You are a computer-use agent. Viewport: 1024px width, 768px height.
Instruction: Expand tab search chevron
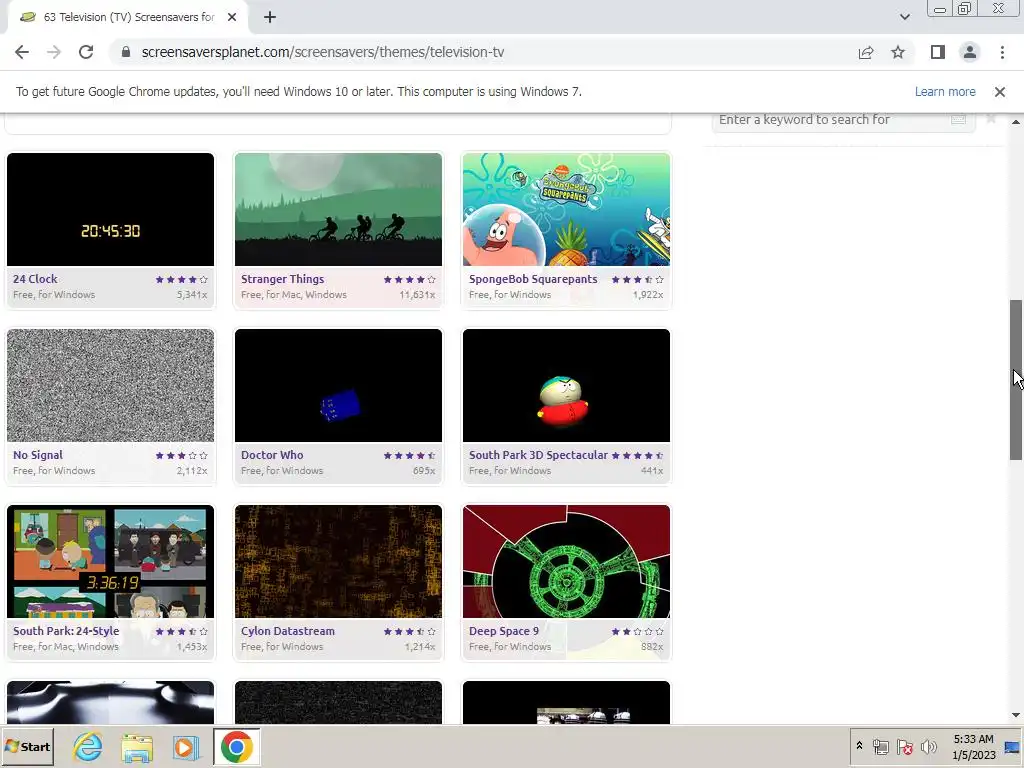pyautogui.click(x=904, y=17)
